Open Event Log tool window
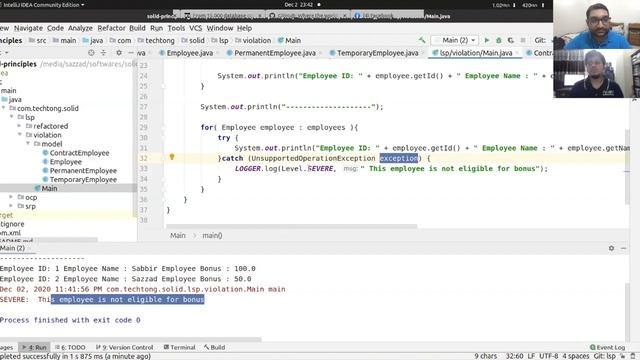Viewport: 640px width, 360px height. coord(607,347)
